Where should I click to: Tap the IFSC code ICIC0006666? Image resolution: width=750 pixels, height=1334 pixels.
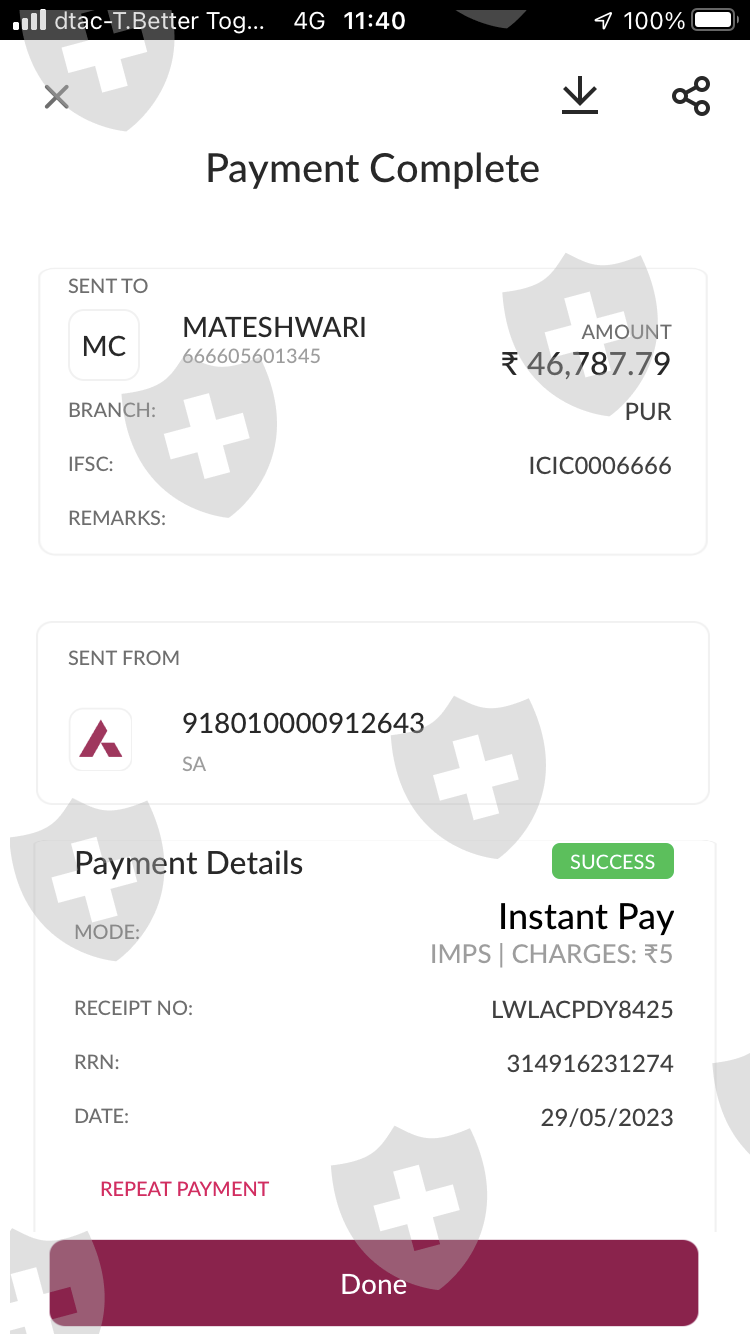point(599,466)
